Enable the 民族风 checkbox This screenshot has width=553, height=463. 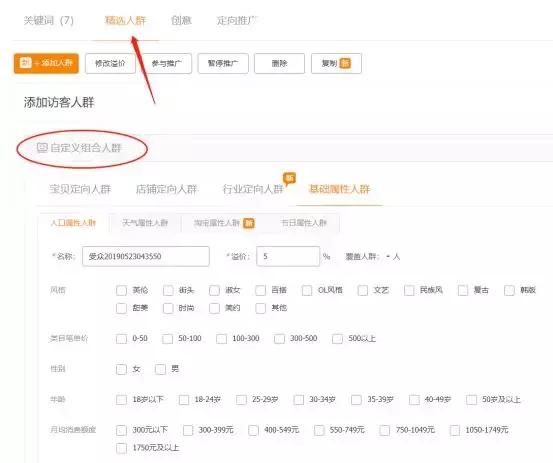409,291
